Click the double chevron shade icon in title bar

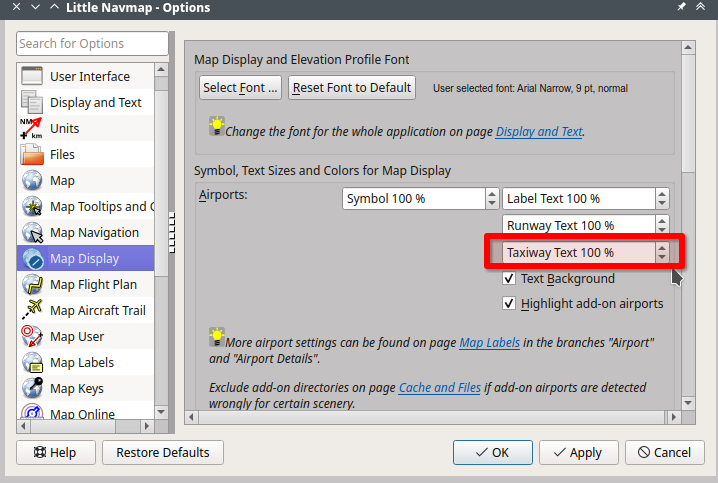click(701, 7)
